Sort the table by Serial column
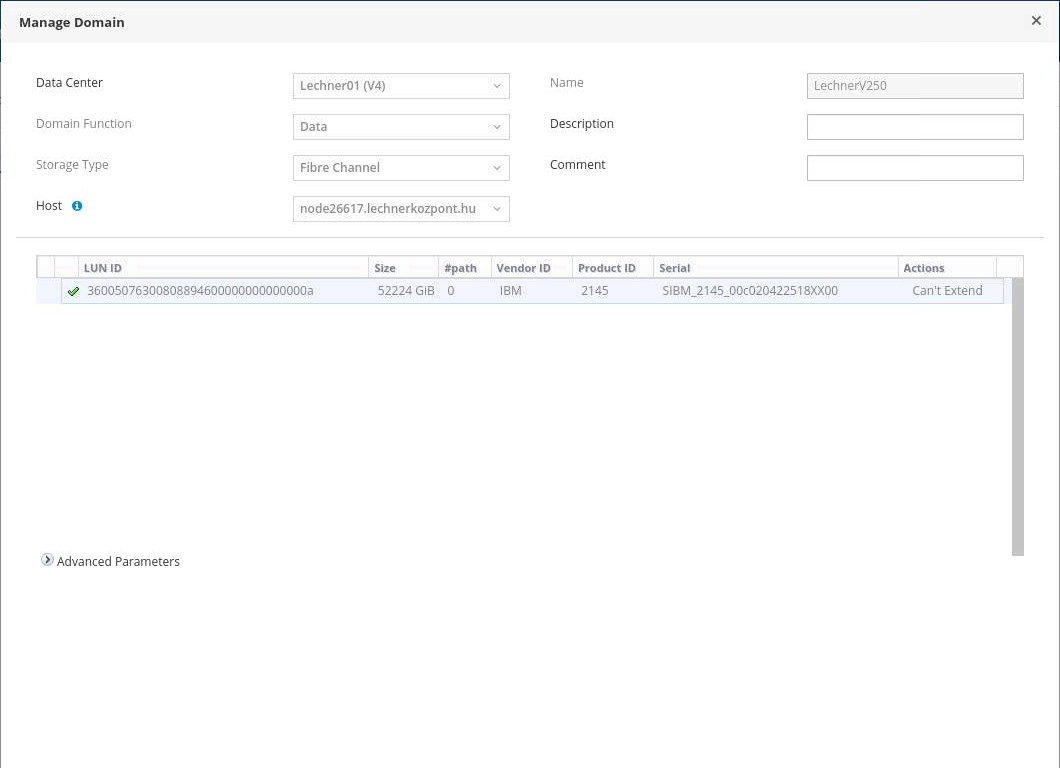 pos(775,268)
